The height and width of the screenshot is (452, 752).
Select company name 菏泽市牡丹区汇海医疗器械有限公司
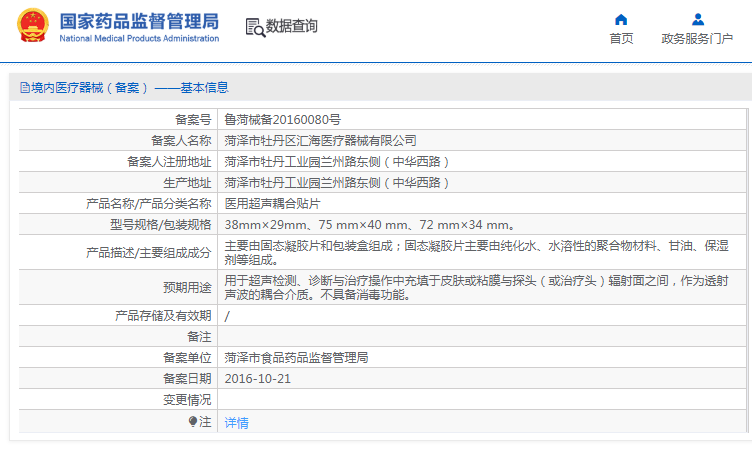320,141
